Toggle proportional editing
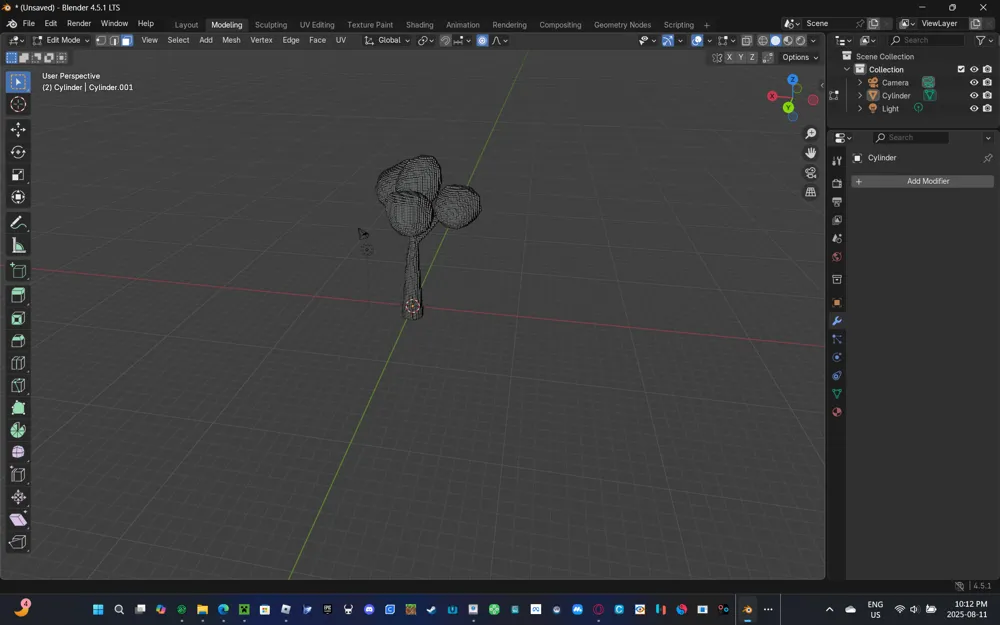The image size is (1000, 625). [x=482, y=40]
